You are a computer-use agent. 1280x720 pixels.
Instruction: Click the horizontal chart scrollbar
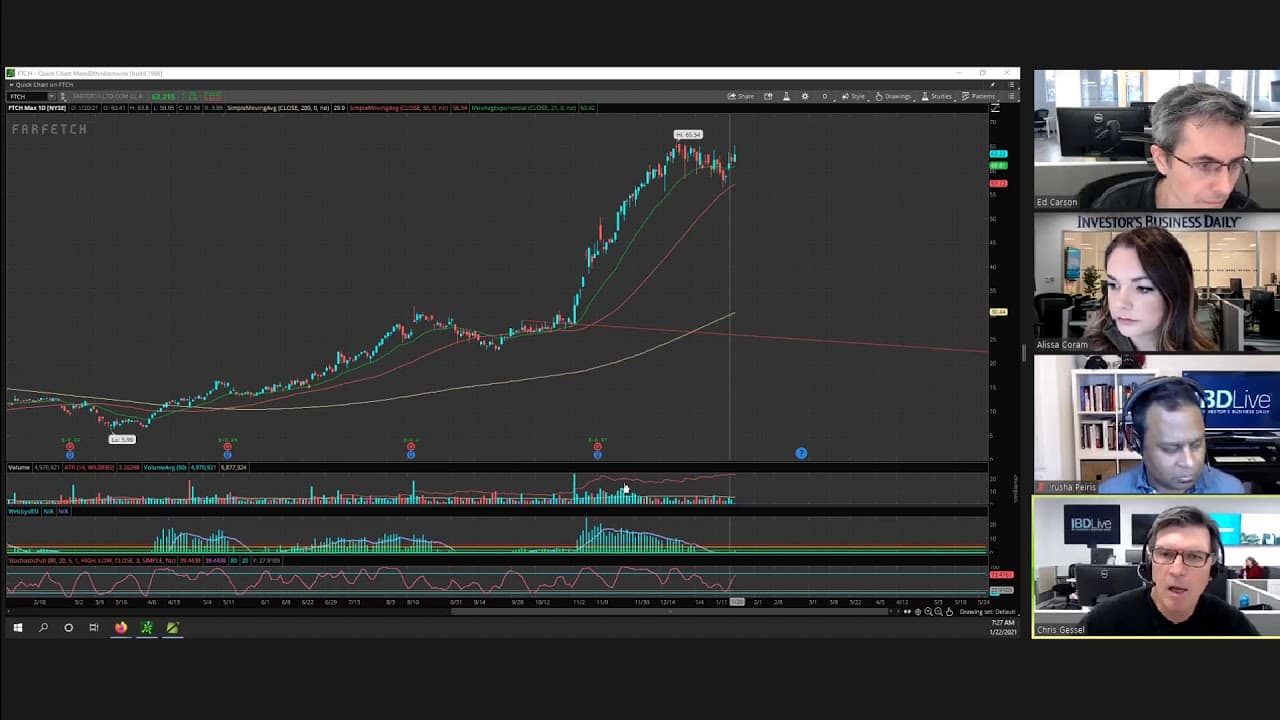tap(670, 611)
